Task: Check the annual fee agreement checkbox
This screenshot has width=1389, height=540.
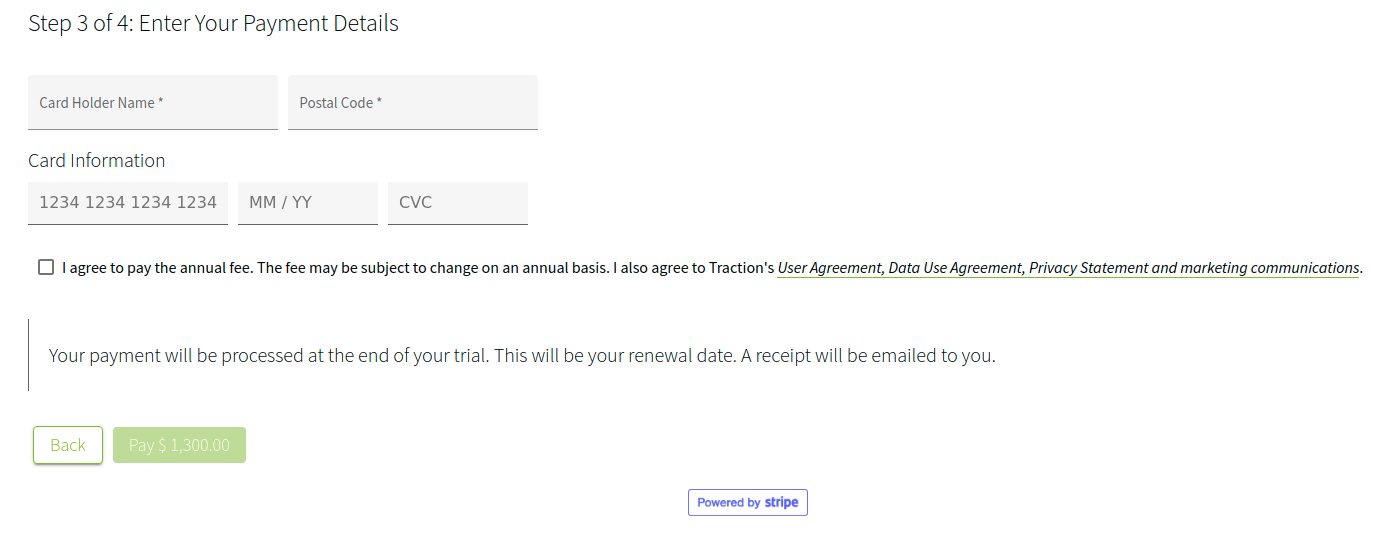Action: pos(46,267)
